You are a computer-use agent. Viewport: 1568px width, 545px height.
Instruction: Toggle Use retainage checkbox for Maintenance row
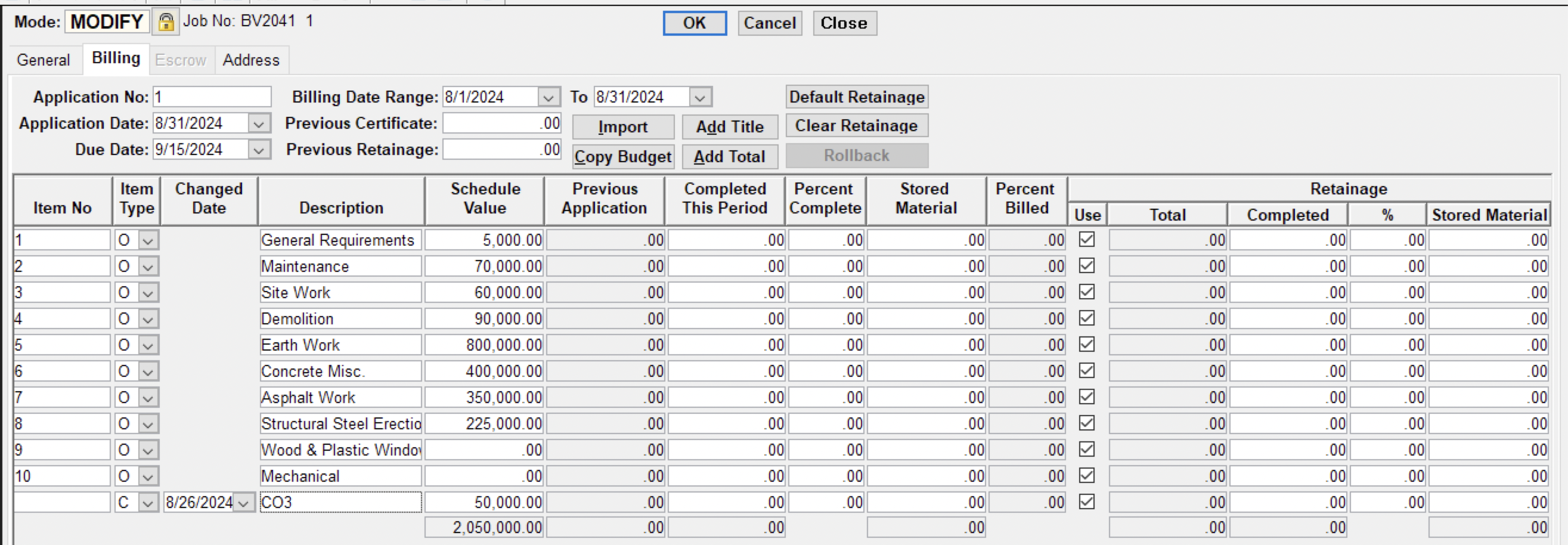1086,265
